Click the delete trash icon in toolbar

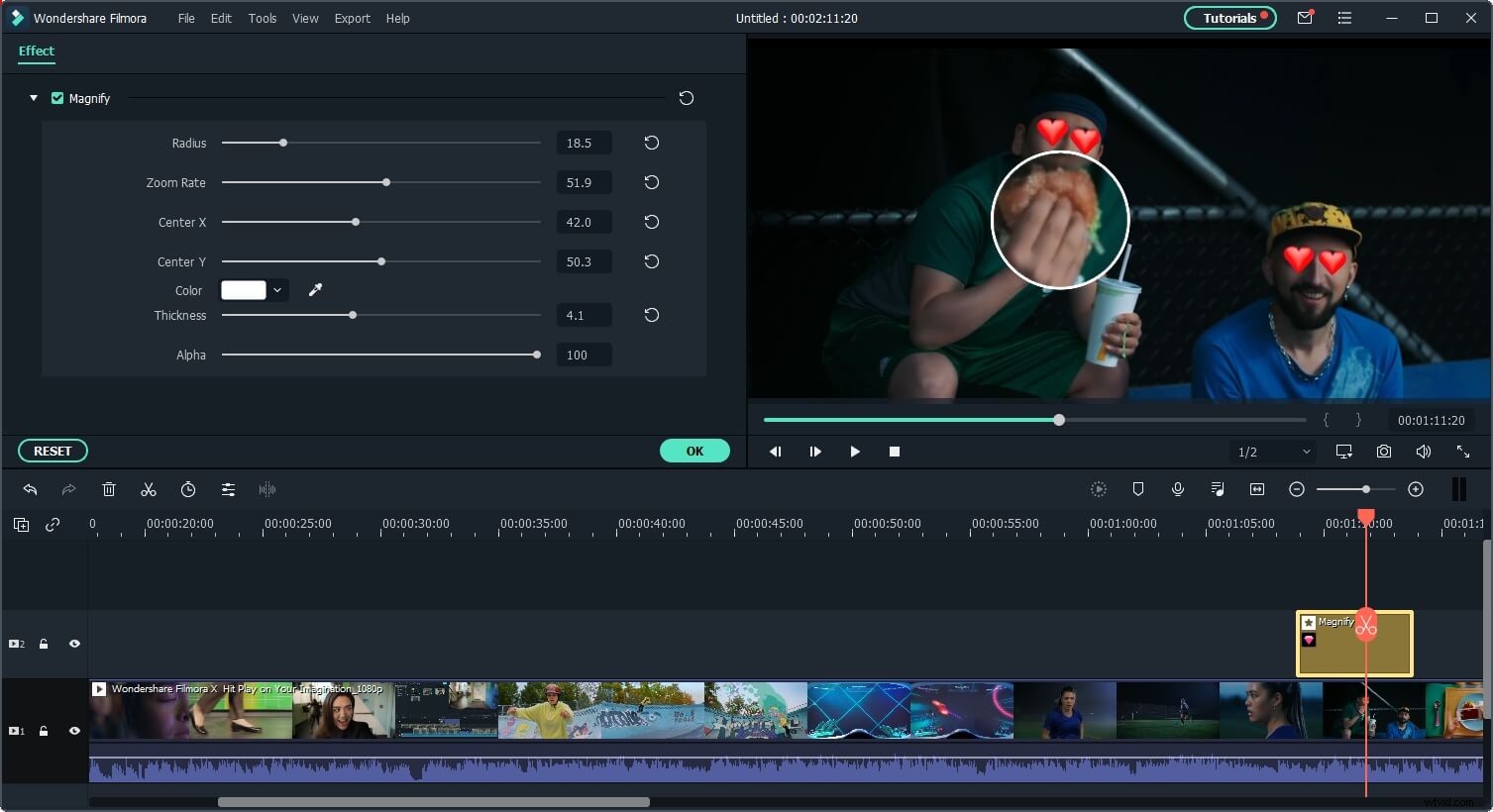pos(109,489)
